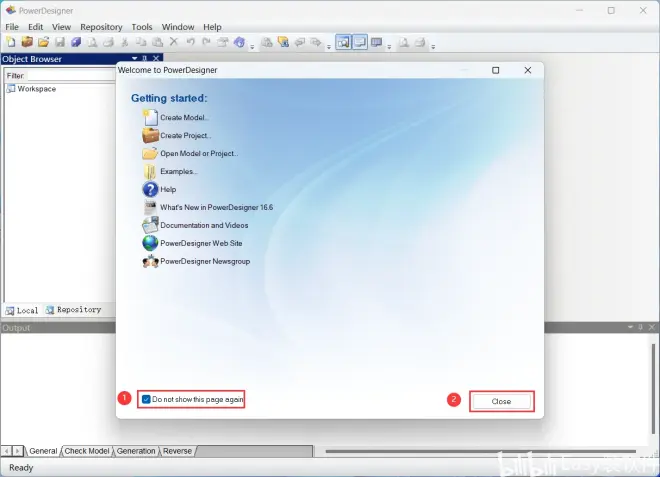Click the Paste clipboard icon
This screenshot has height=477, width=660.
[x=157, y=42]
